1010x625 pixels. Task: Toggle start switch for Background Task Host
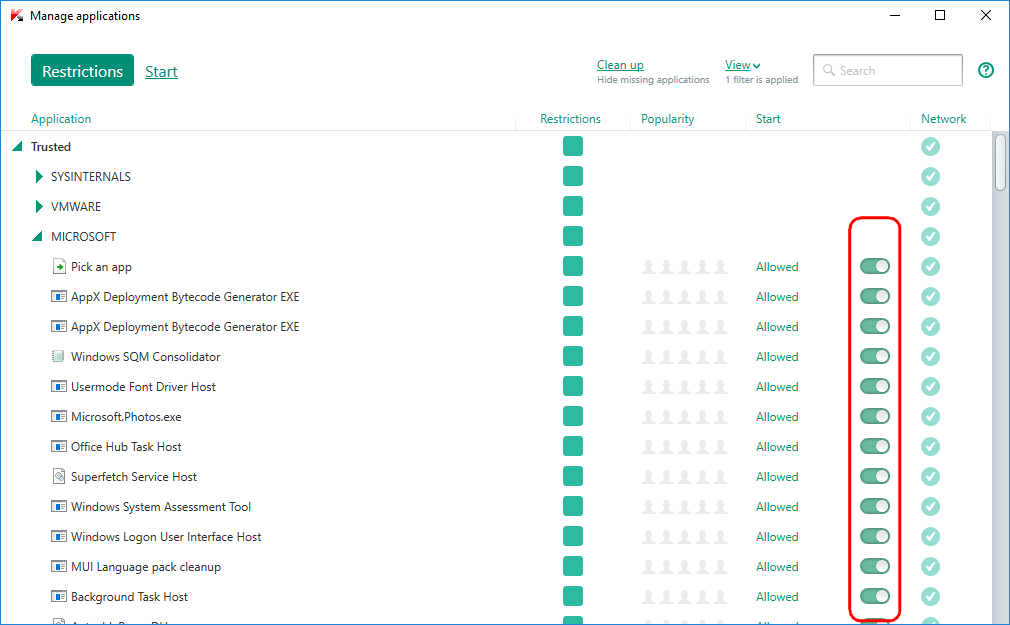pyautogui.click(x=875, y=597)
